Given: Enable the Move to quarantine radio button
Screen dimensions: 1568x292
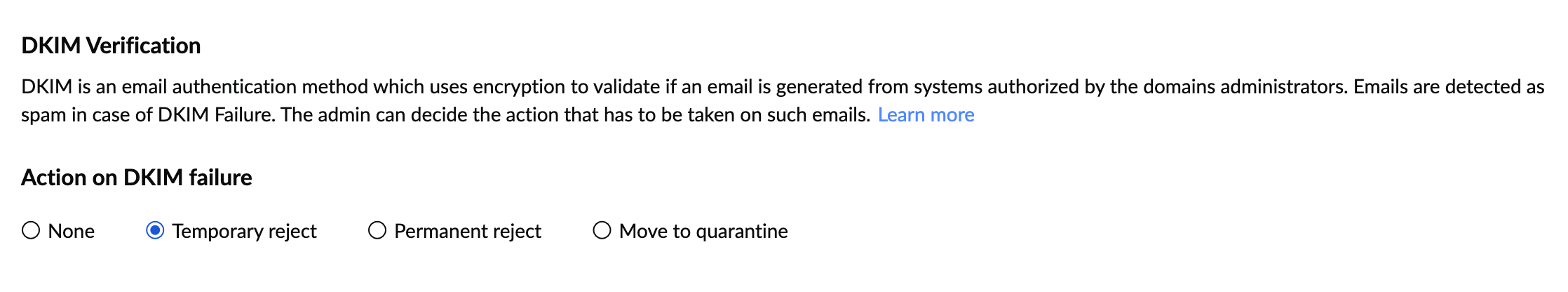Looking at the screenshot, I should [602, 230].
